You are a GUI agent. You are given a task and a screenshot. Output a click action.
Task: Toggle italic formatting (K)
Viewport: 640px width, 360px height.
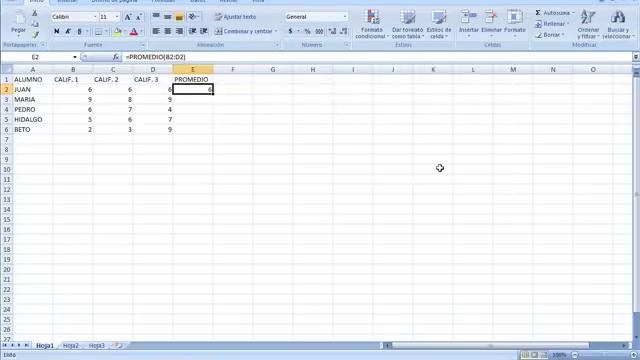(x=68, y=31)
